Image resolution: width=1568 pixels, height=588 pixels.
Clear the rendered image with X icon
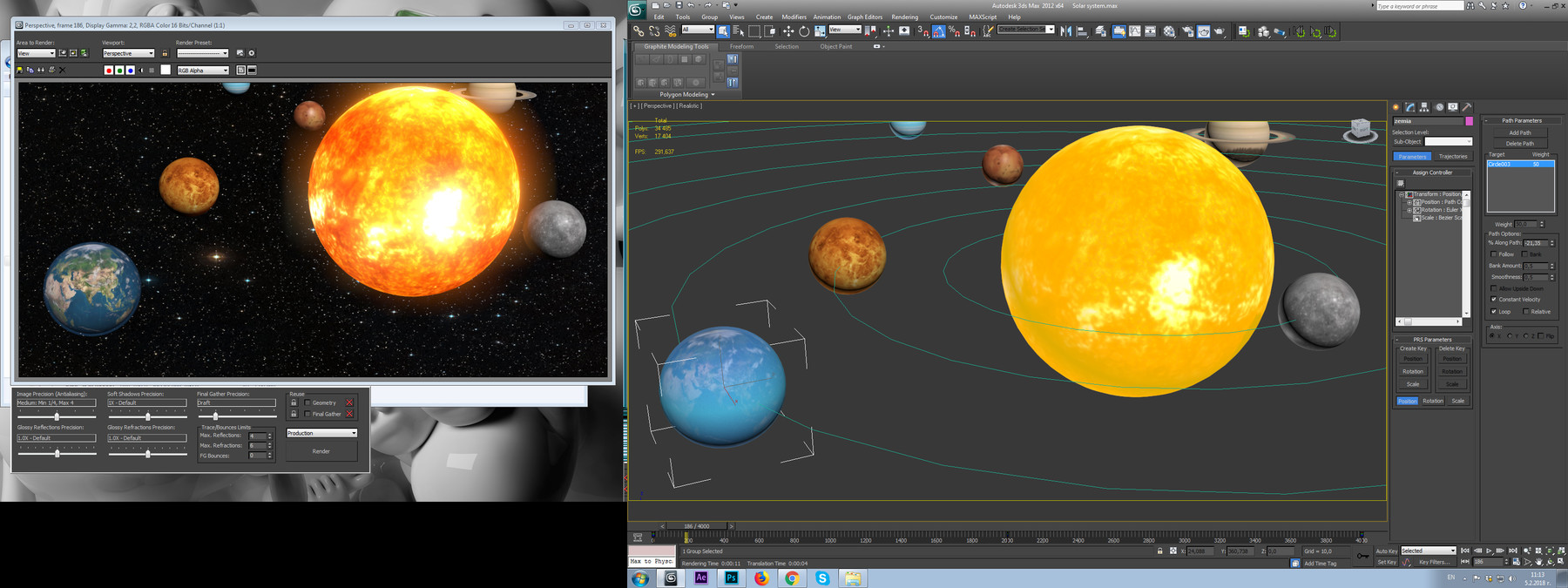(62, 71)
